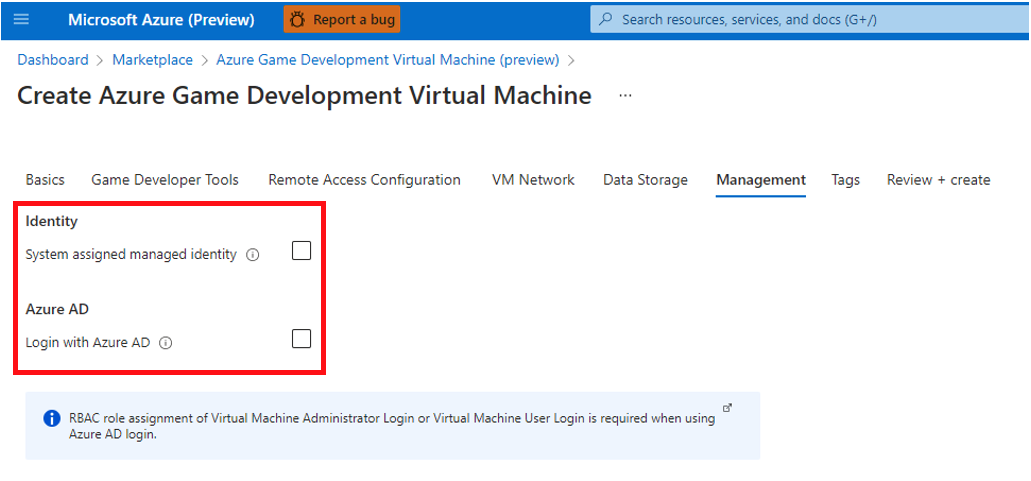
Task: Click info icon beside Login with Azure AD
Action: click(x=166, y=343)
